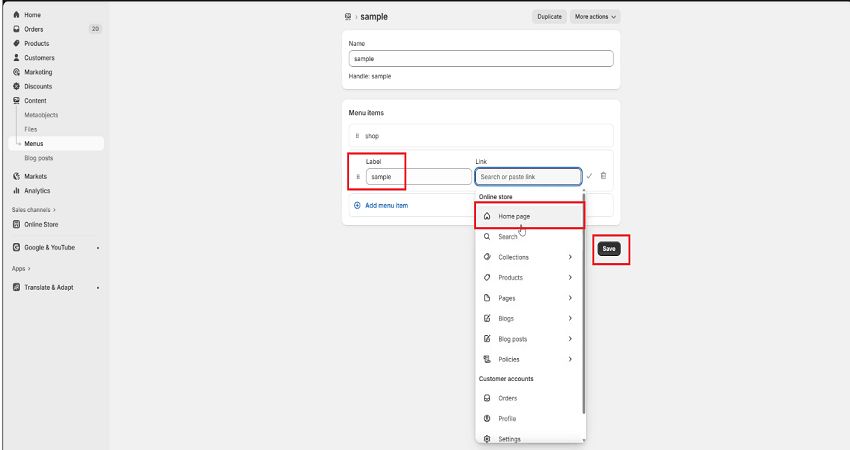Select the shop menu item row
The image size is (850, 450).
[x=481, y=136]
